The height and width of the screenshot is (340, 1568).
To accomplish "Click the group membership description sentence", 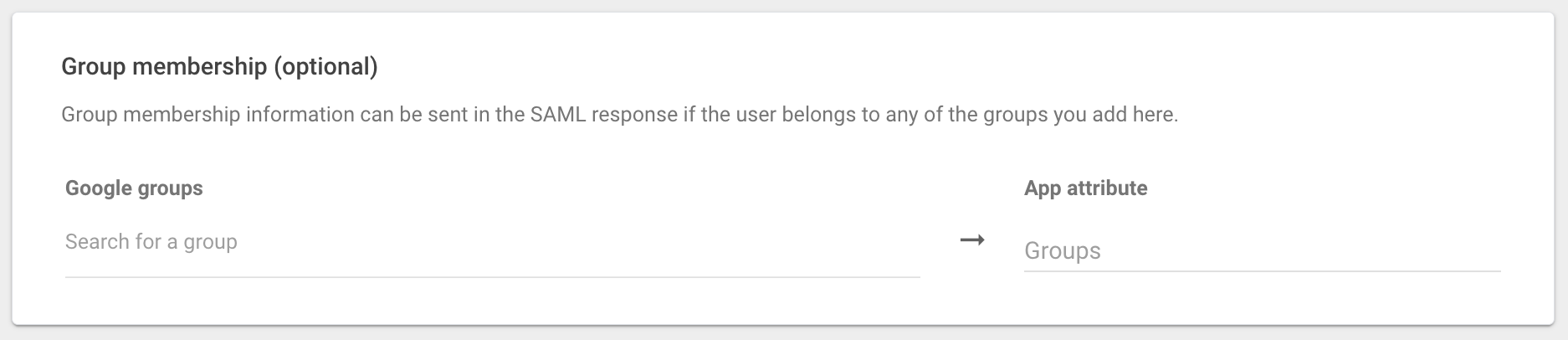I will click(619, 115).
